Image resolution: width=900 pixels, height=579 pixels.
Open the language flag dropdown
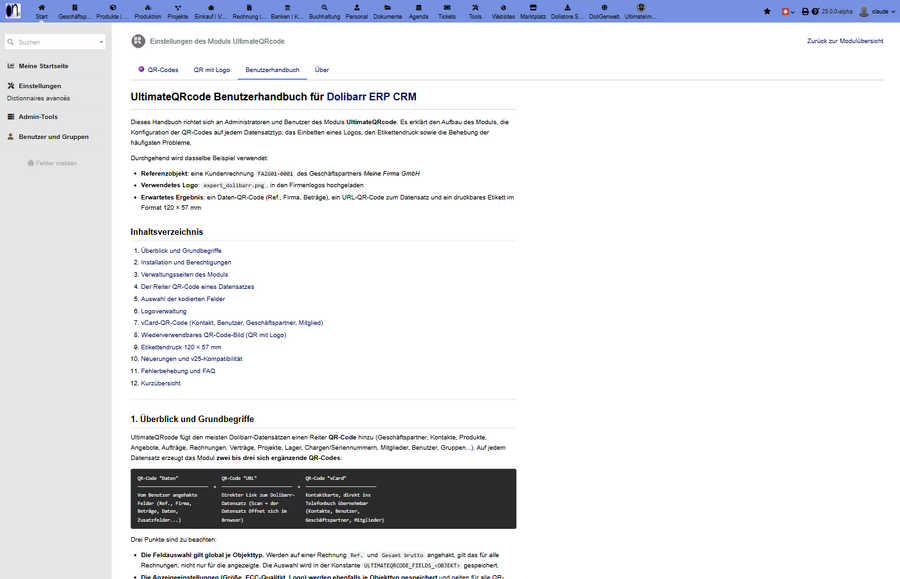[x=788, y=11]
